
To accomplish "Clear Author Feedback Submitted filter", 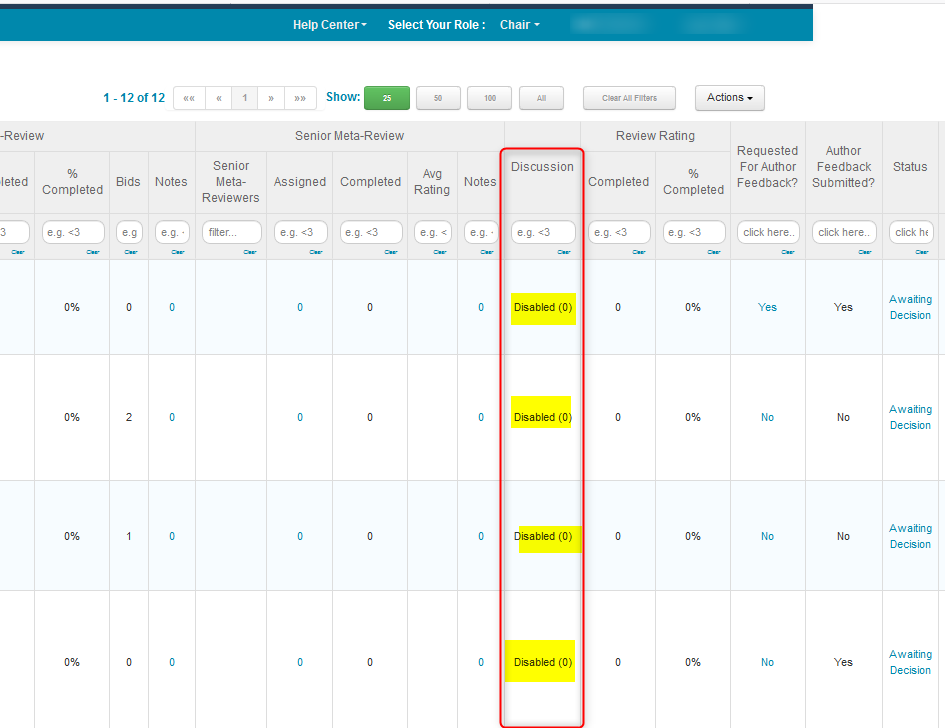I will [x=865, y=252].
